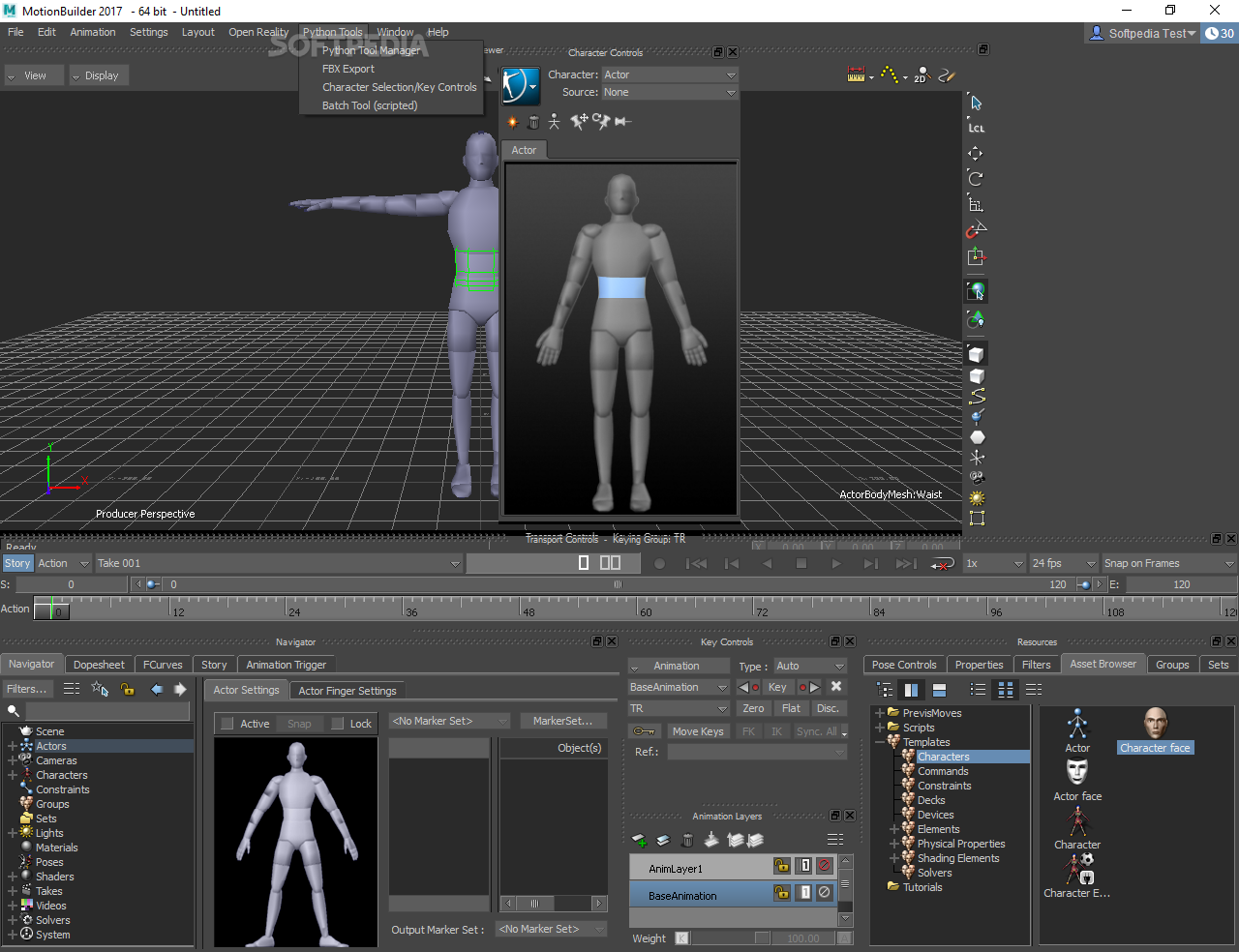Screen dimensions: 1239x952
Task: Select the sketch pencil tool in viewer
Action: (x=947, y=74)
